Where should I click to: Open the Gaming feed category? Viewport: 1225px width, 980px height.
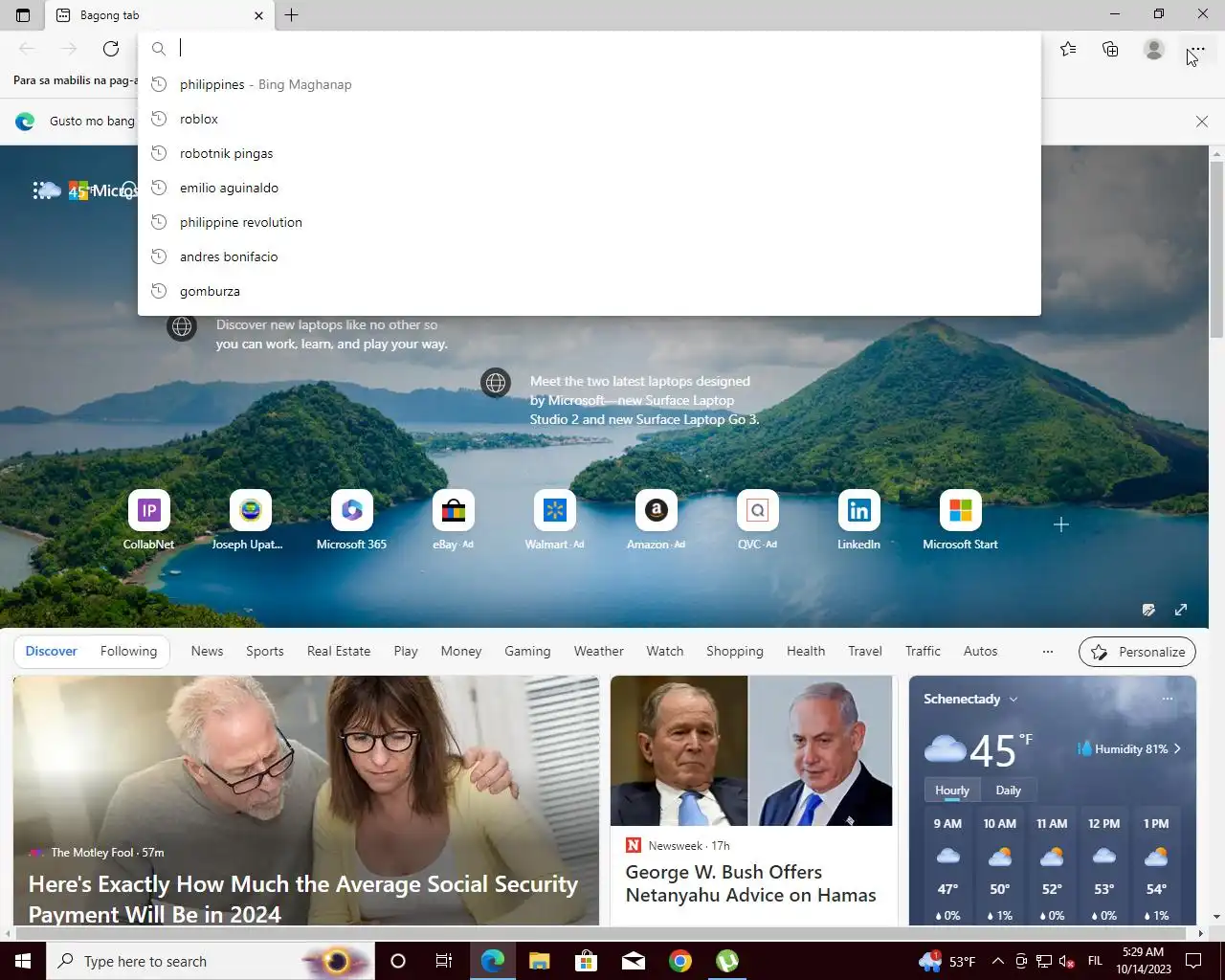[527, 651]
